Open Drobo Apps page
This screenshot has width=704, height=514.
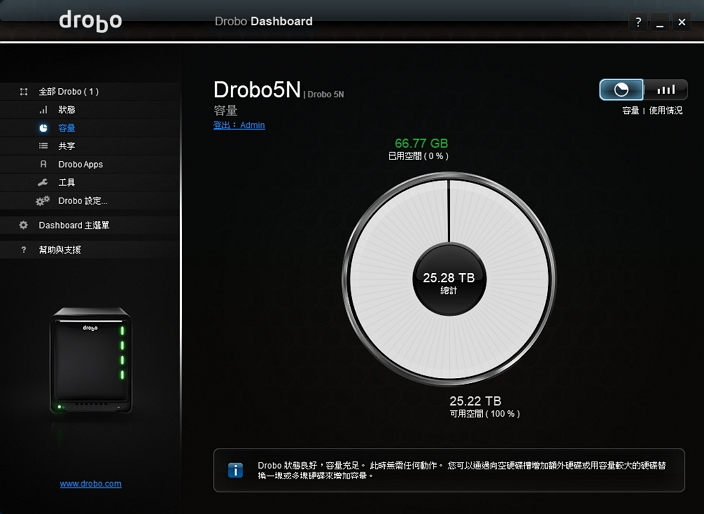[x=90, y=164]
